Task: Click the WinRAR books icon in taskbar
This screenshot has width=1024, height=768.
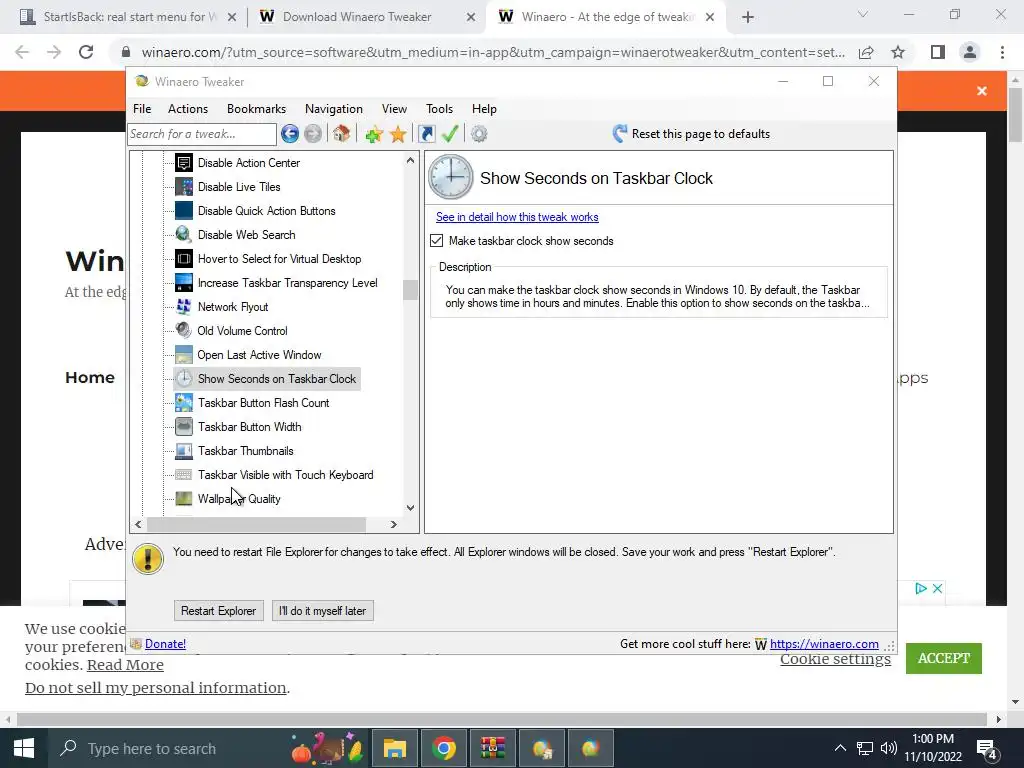Action: click(x=492, y=748)
